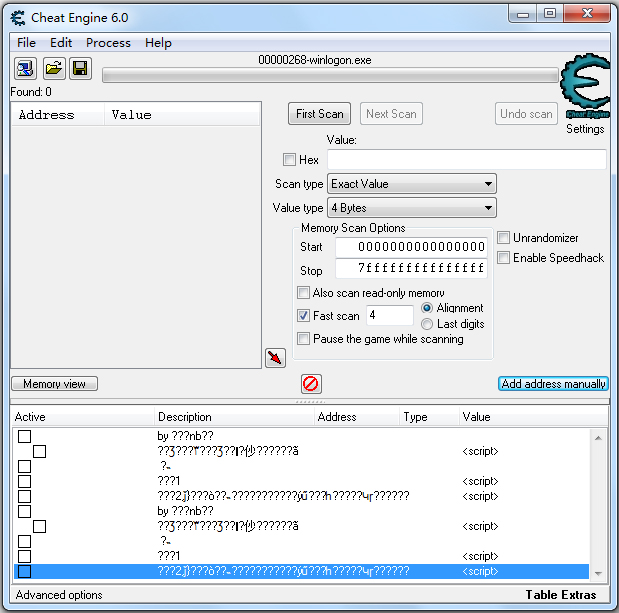Click the Stop address field
Image resolution: width=619 pixels, height=613 pixels.
[411, 268]
